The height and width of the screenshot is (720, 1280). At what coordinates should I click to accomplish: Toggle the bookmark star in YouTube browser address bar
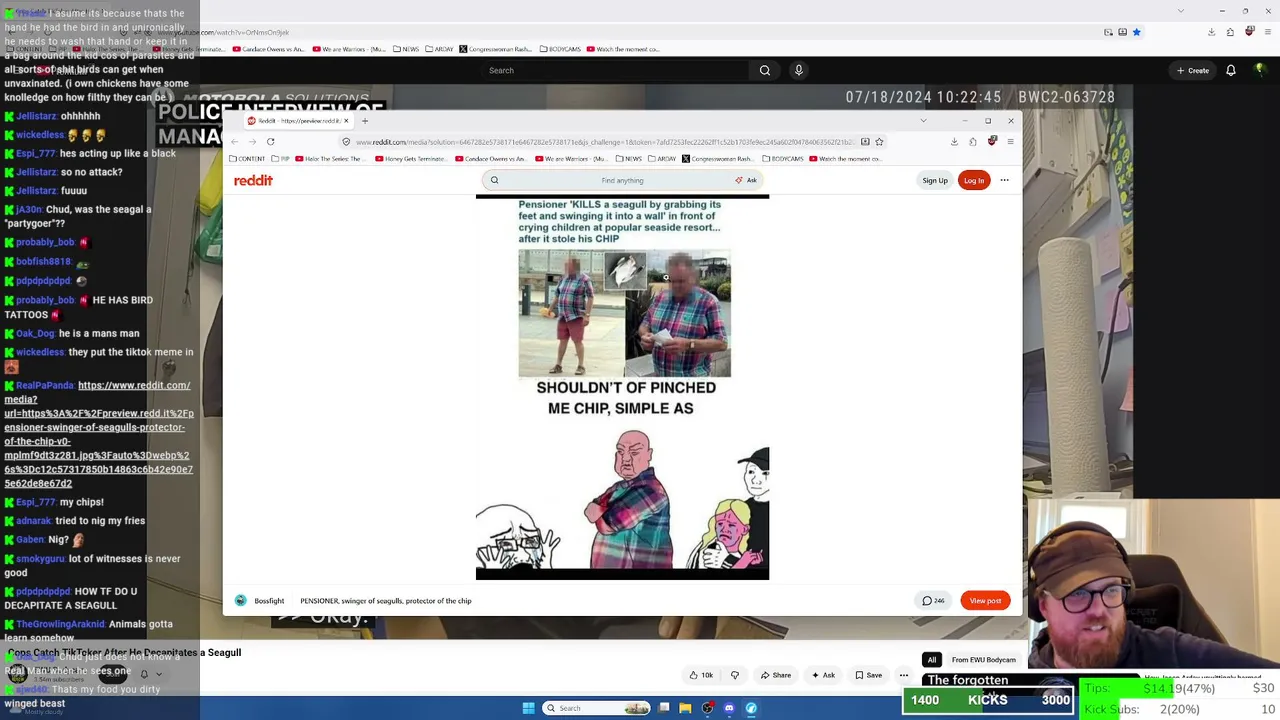pyautogui.click(x=1136, y=32)
